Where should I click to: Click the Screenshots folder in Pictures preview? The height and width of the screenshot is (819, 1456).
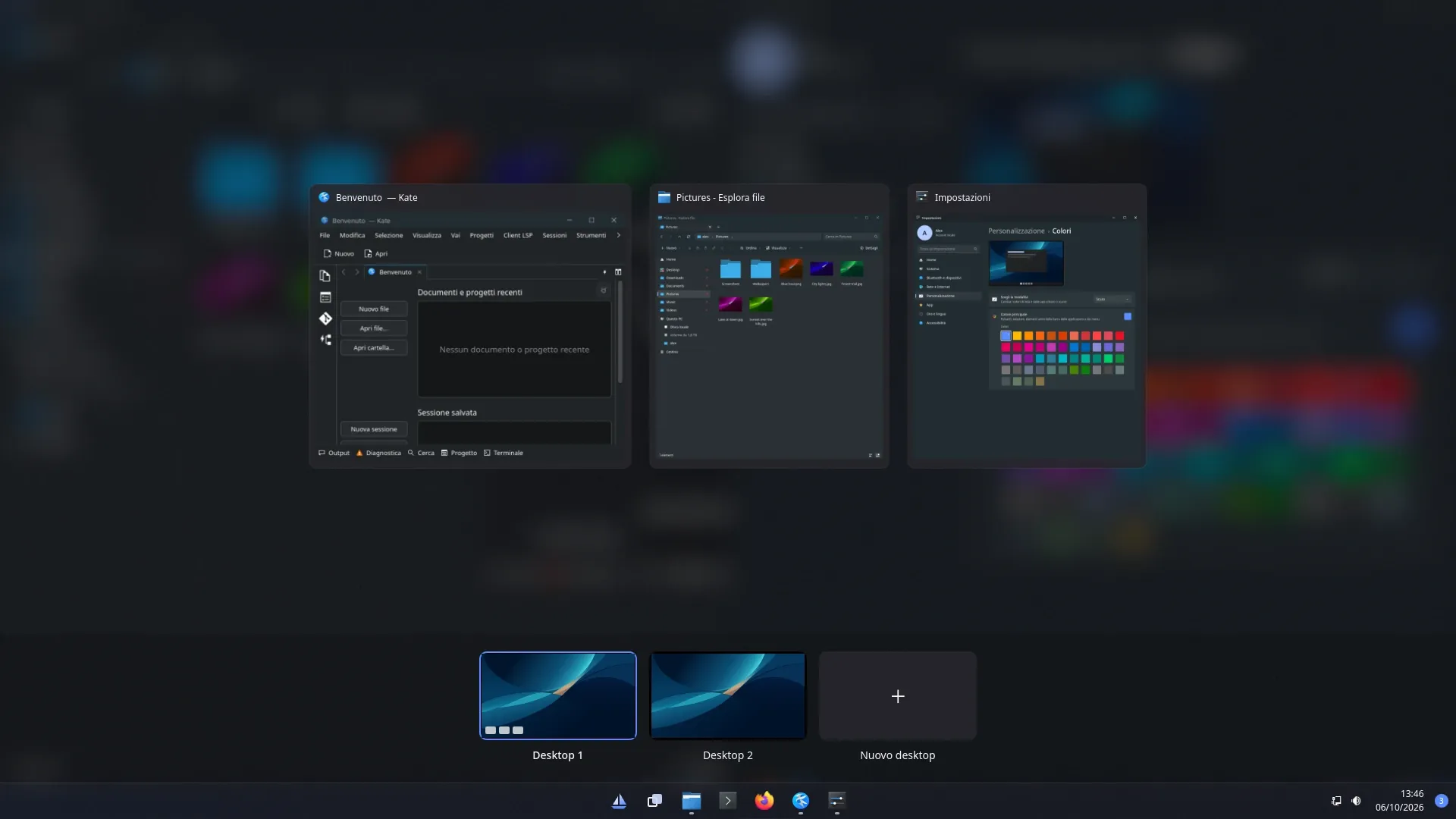730,272
